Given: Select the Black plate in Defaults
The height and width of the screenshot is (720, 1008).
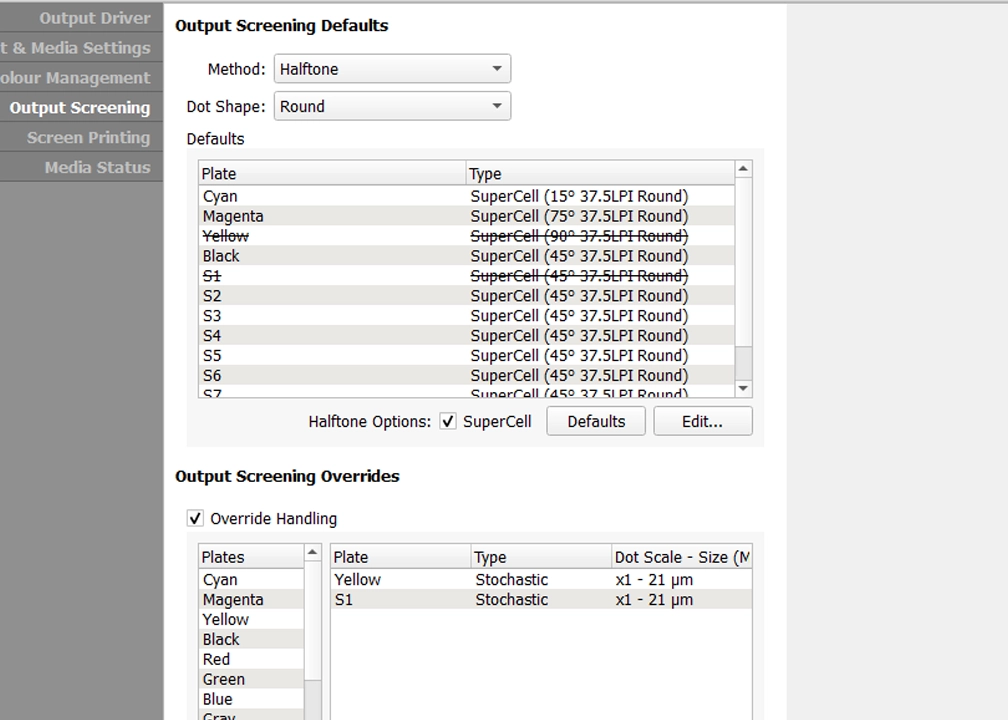Looking at the screenshot, I should [x=300, y=256].
